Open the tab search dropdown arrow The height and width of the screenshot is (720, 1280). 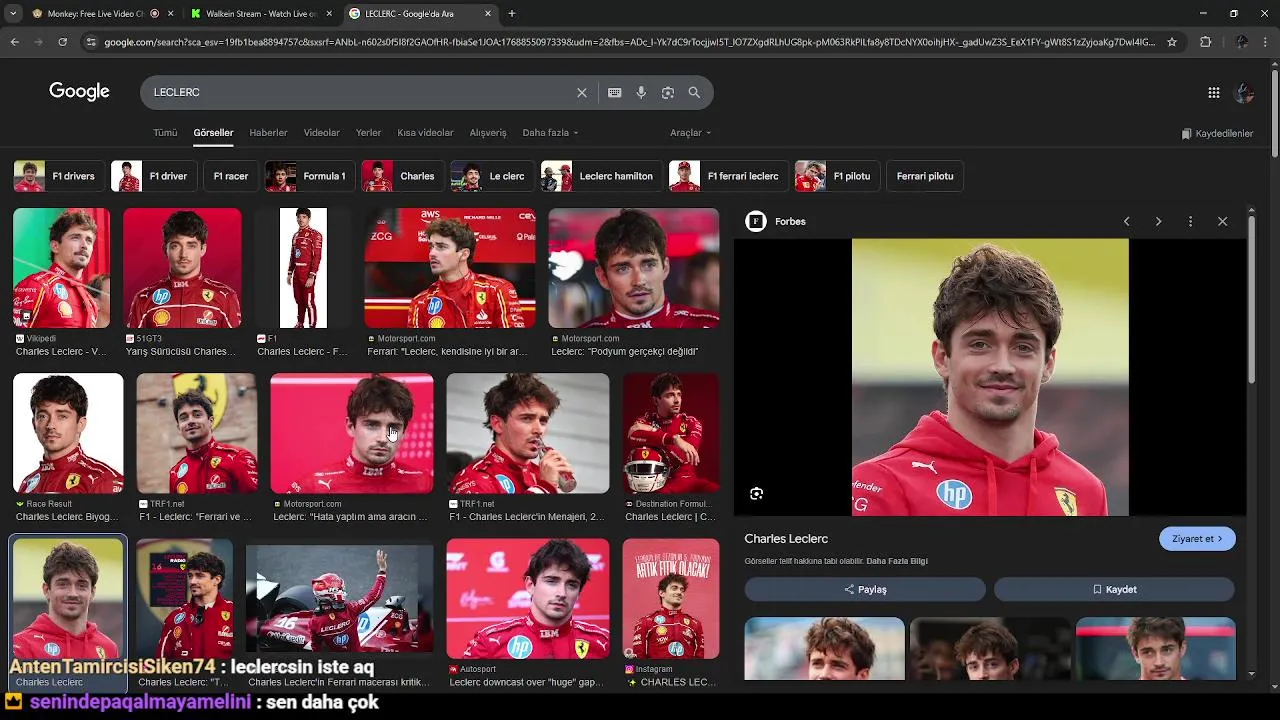tap(13, 14)
